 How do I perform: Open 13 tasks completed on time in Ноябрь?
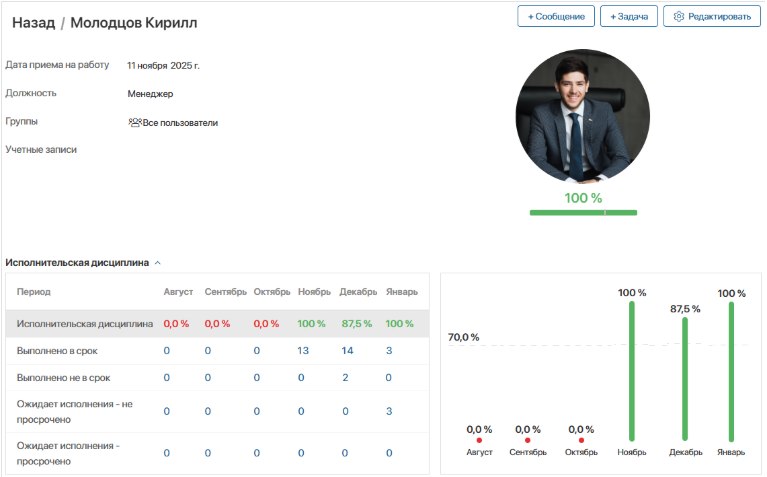coord(303,351)
